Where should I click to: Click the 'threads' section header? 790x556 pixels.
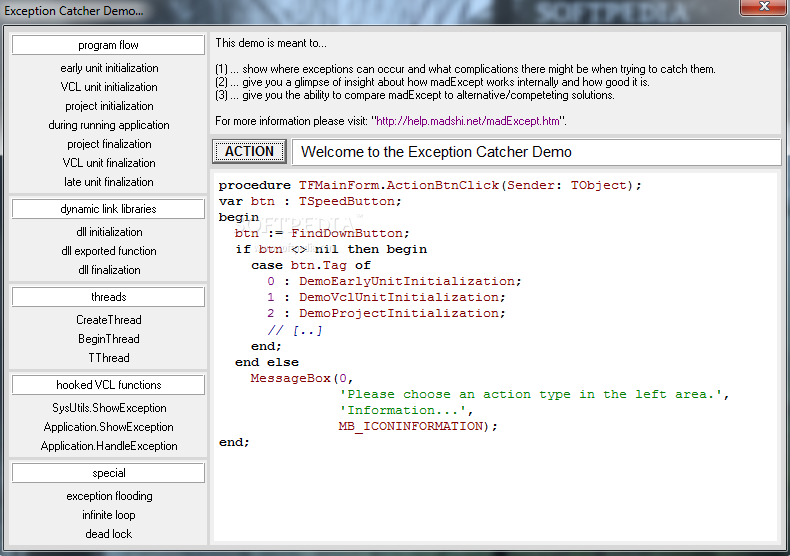(x=108, y=297)
